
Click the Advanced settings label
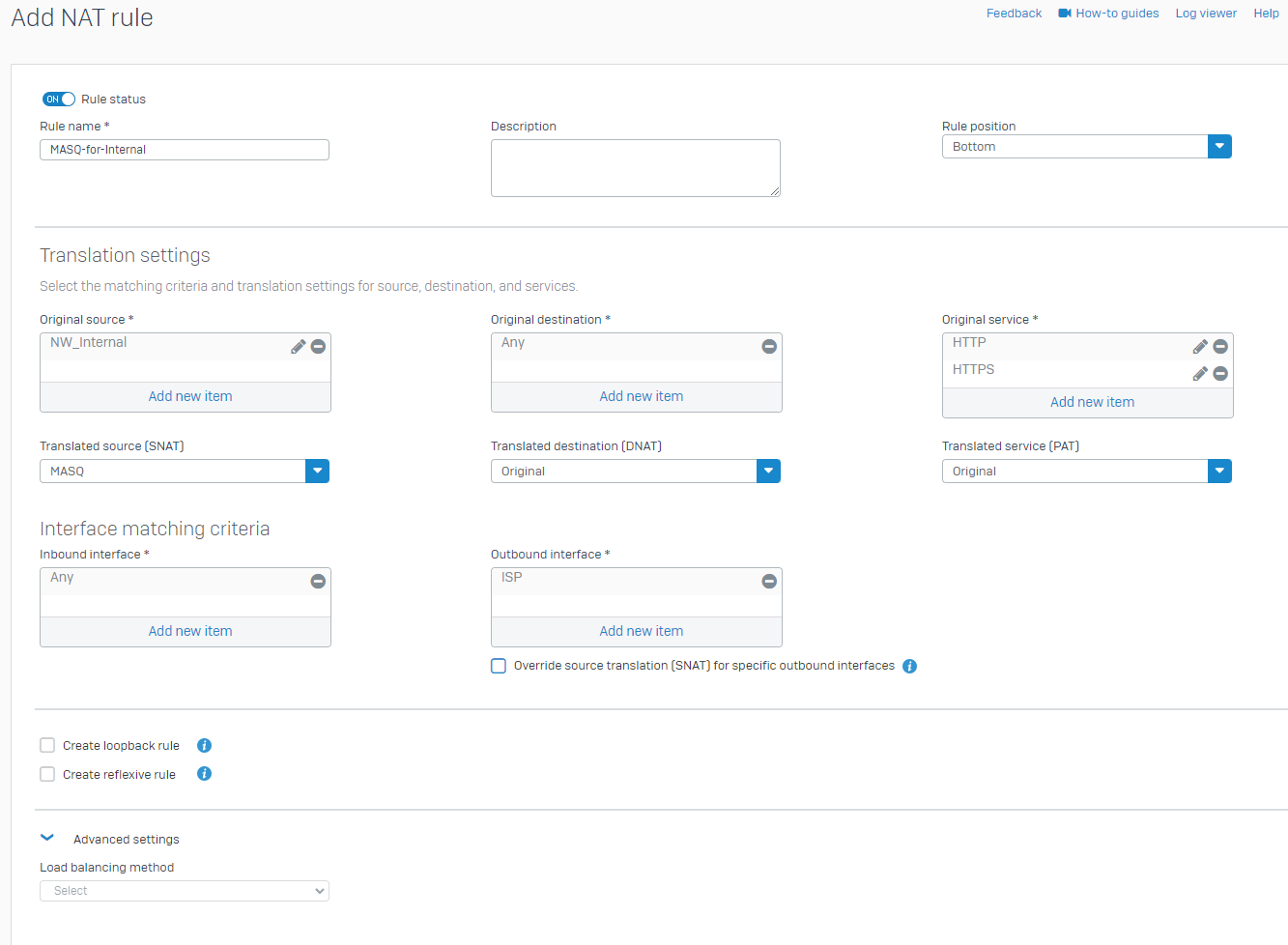pyautogui.click(x=127, y=839)
